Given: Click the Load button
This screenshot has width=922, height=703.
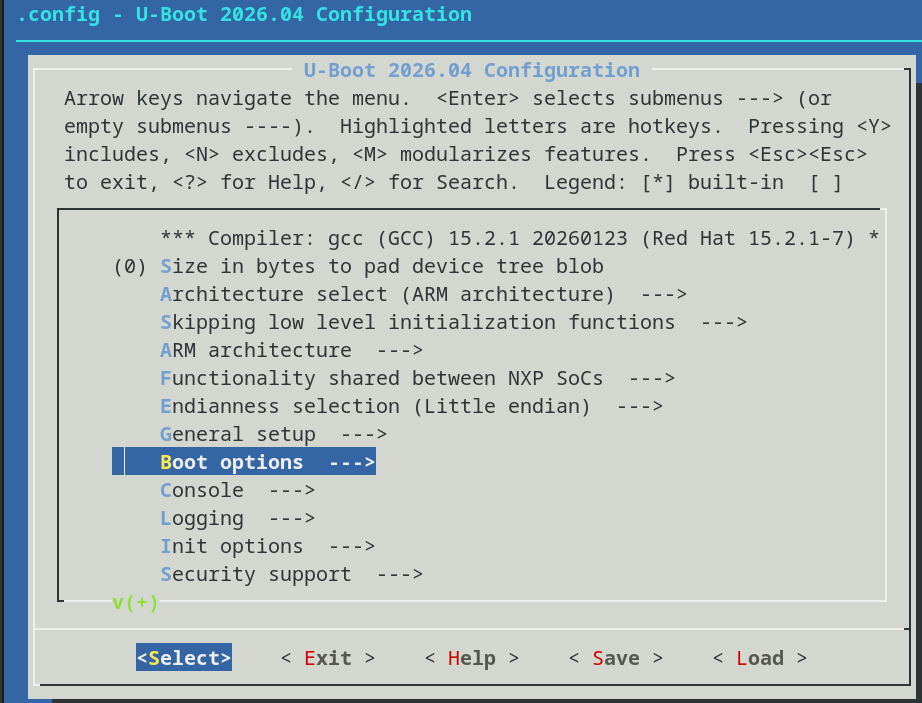Looking at the screenshot, I should coord(759,658).
